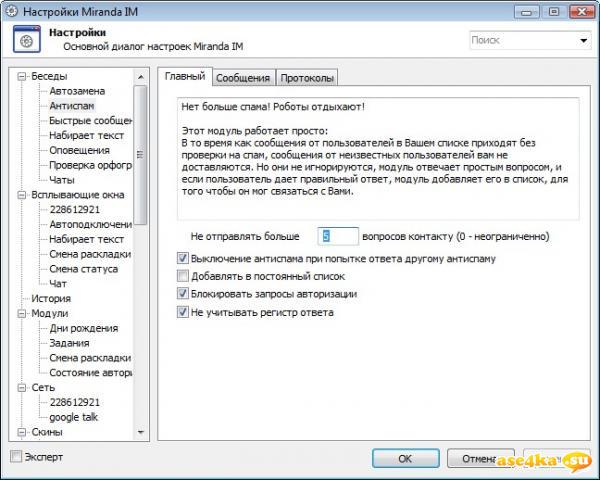The image size is (600, 480).
Task: Select 'Смена статуса' tree item
Action: (x=83, y=269)
